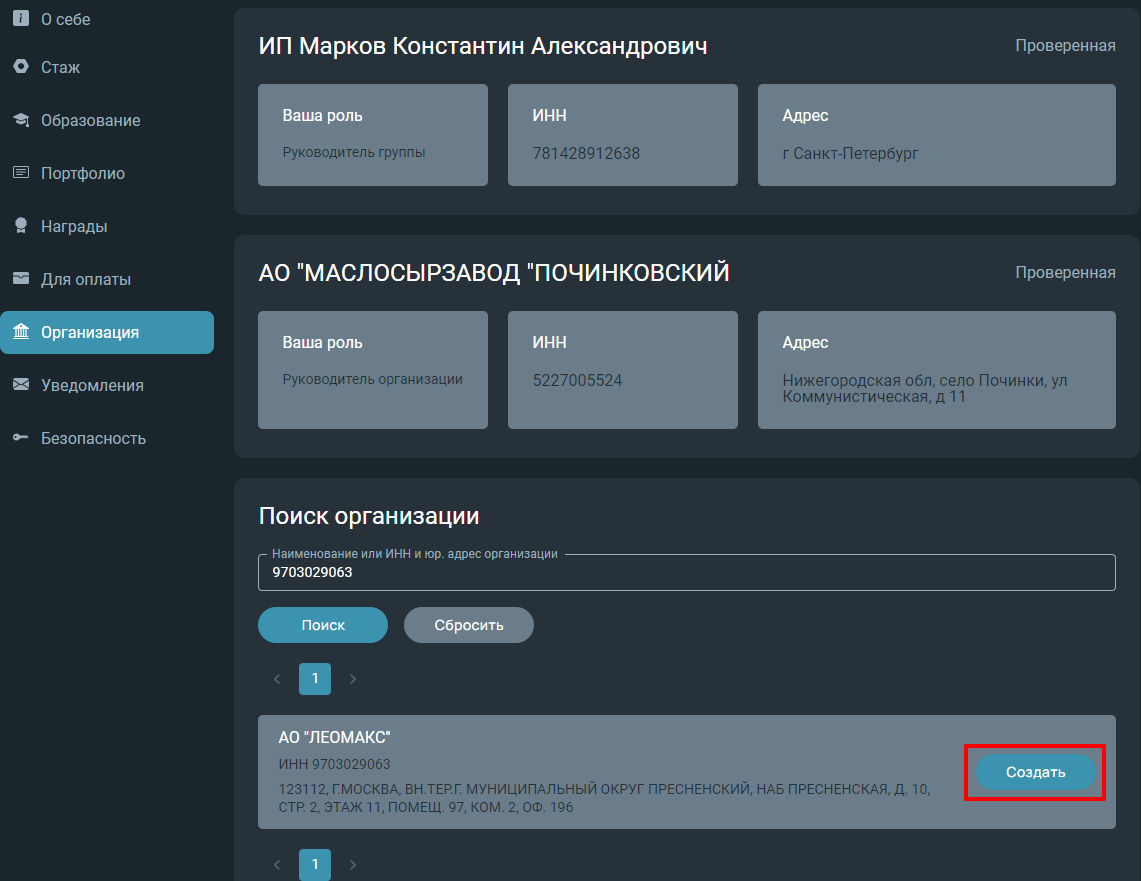Click the hexagon icon beside Стаж

click(x=21, y=66)
